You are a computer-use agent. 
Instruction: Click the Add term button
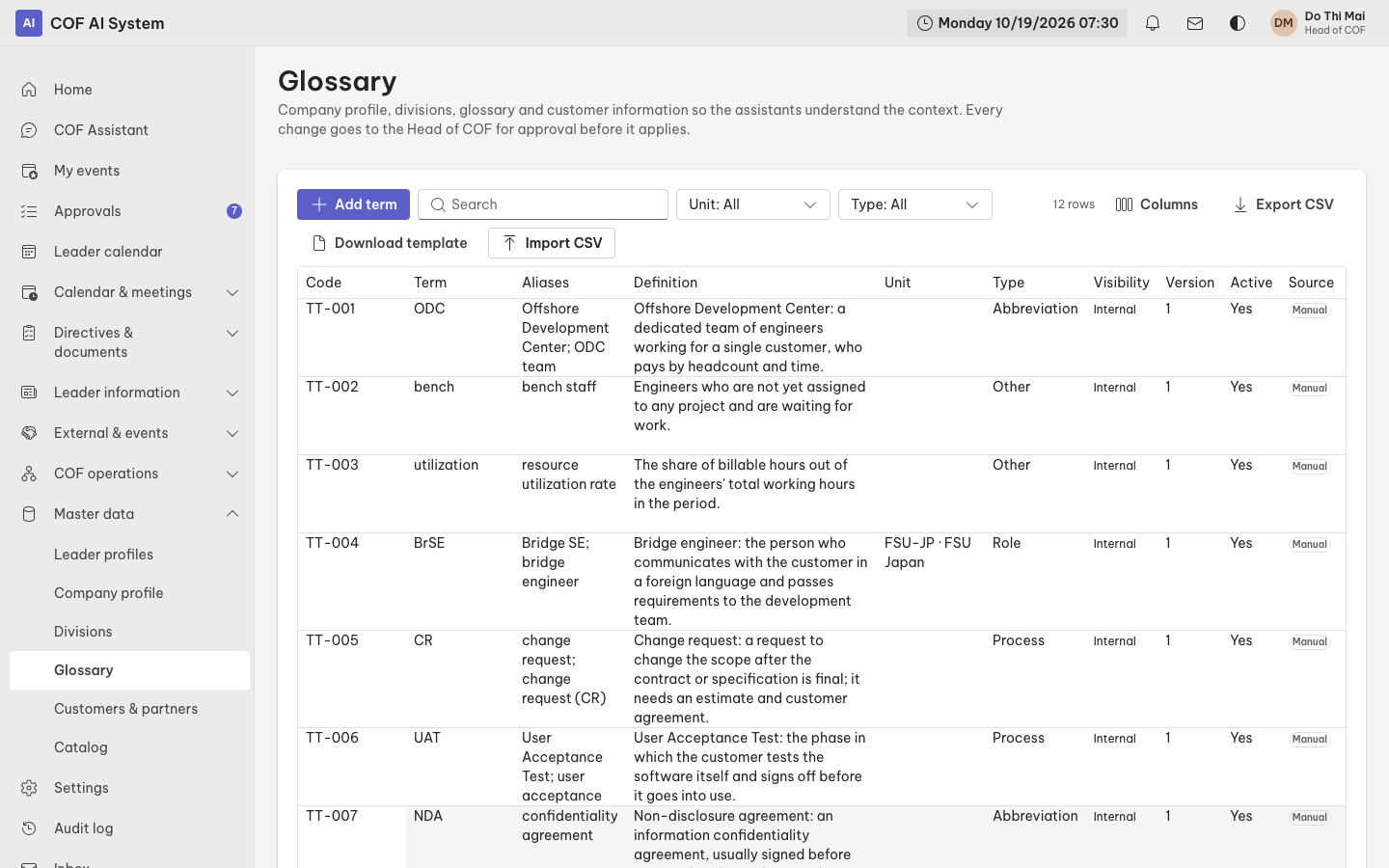pyautogui.click(x=353, y=204)
